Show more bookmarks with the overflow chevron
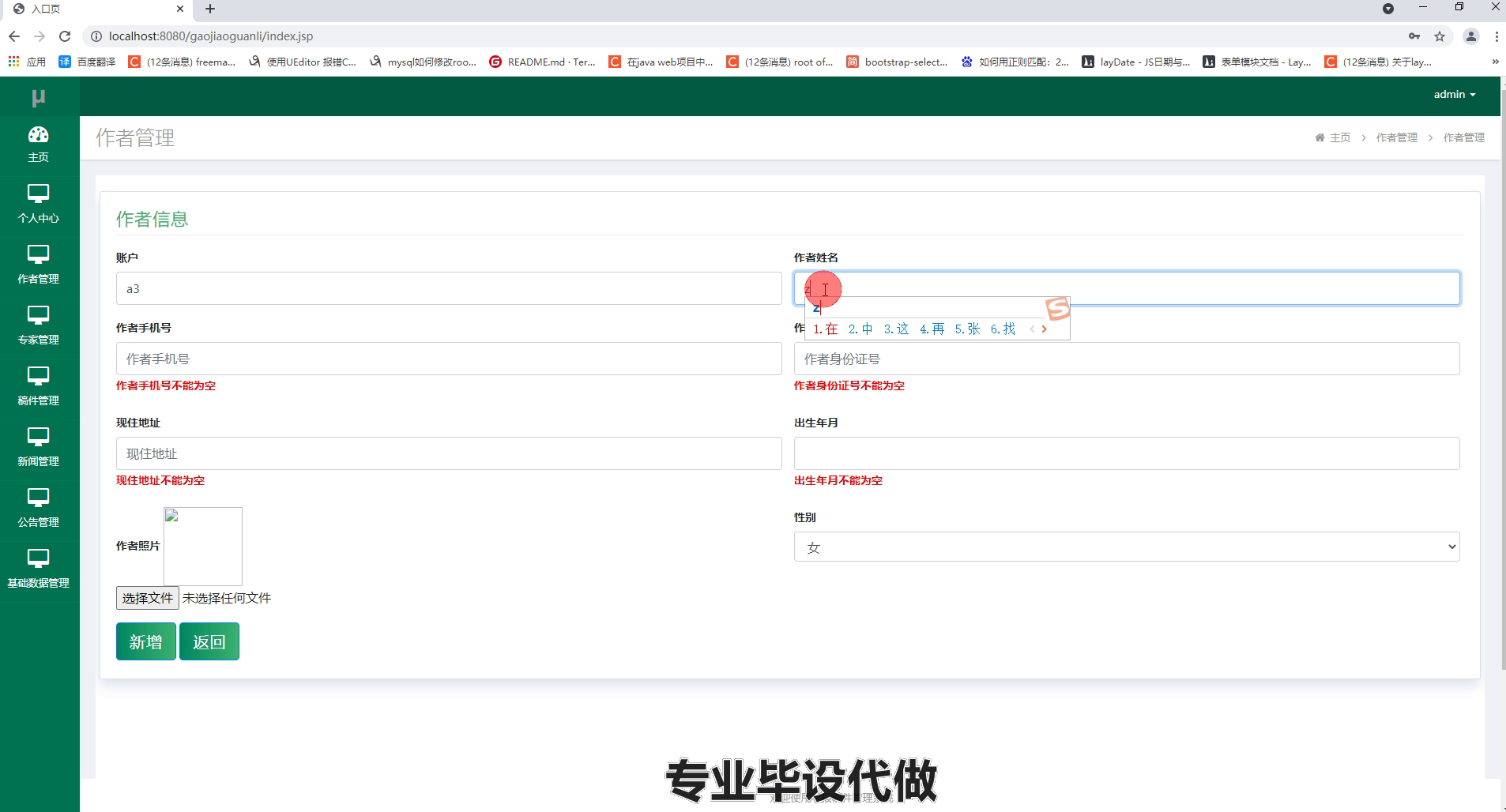This screenshot has height=812, width=1506. 1495,62
